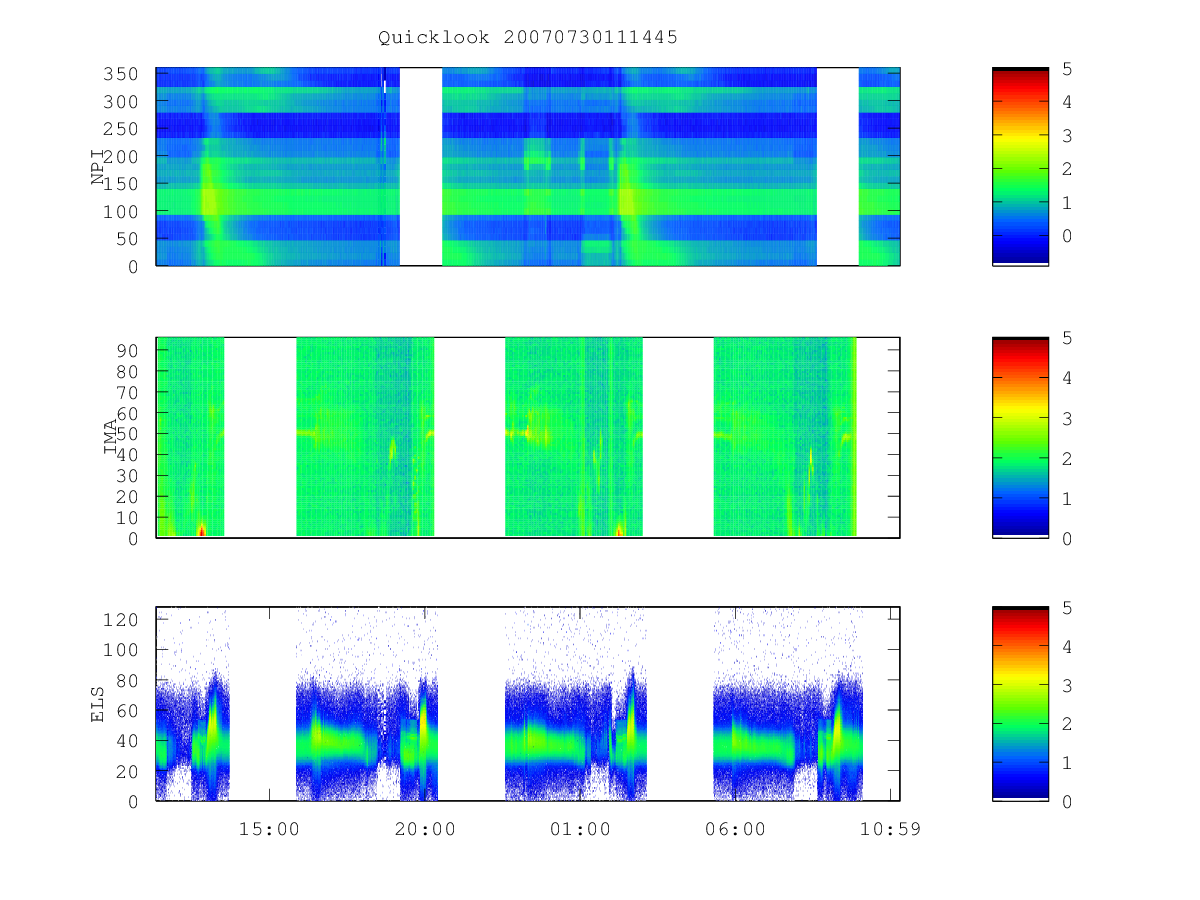1200x900 pixels.
Task: Click the IMA color scale bar
Action: click(1020, 438)
